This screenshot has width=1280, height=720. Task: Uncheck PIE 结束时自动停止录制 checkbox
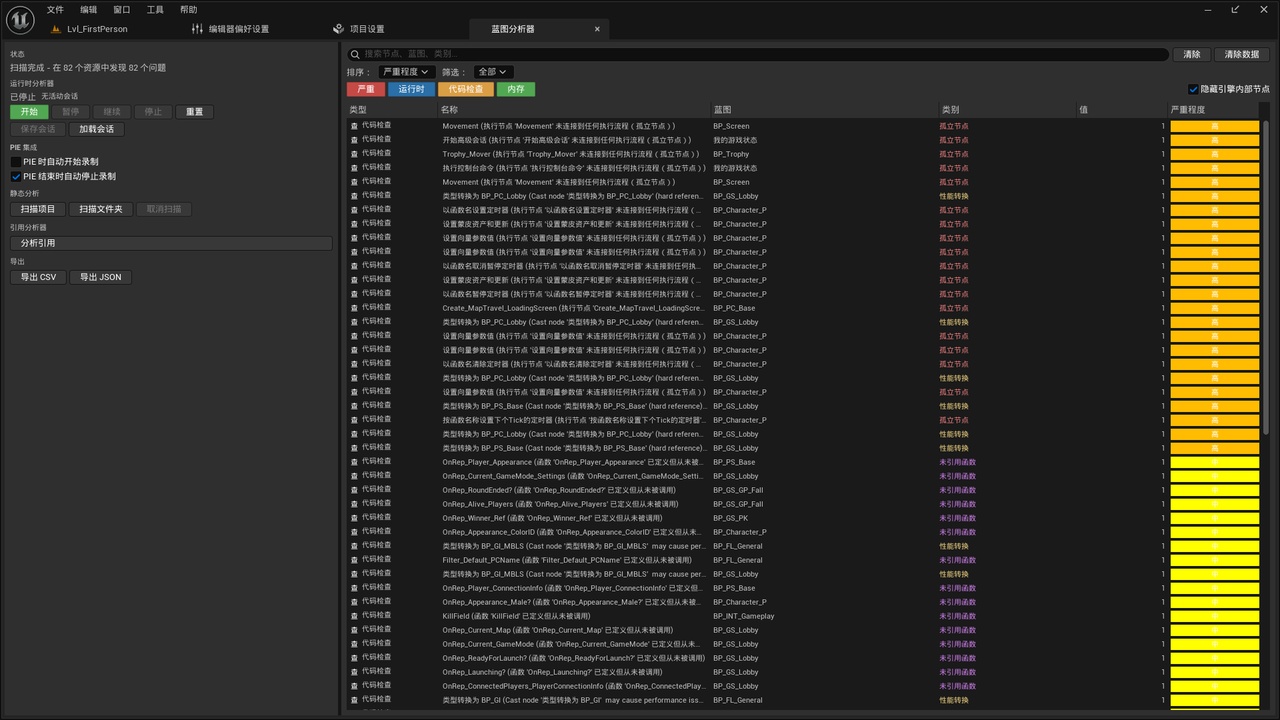[16, 176]
